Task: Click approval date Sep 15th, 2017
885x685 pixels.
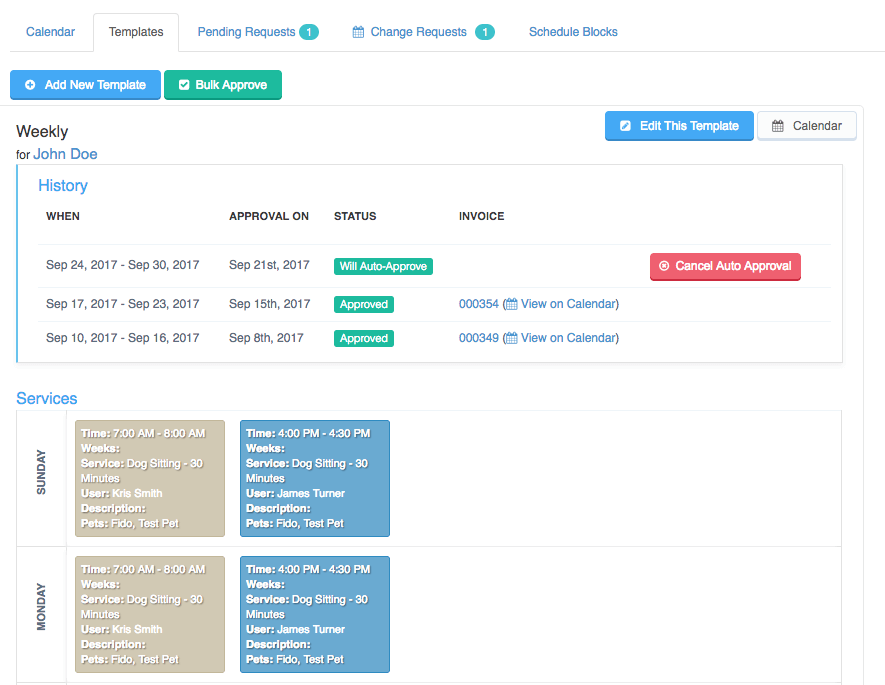Action: tap(270, 304)
